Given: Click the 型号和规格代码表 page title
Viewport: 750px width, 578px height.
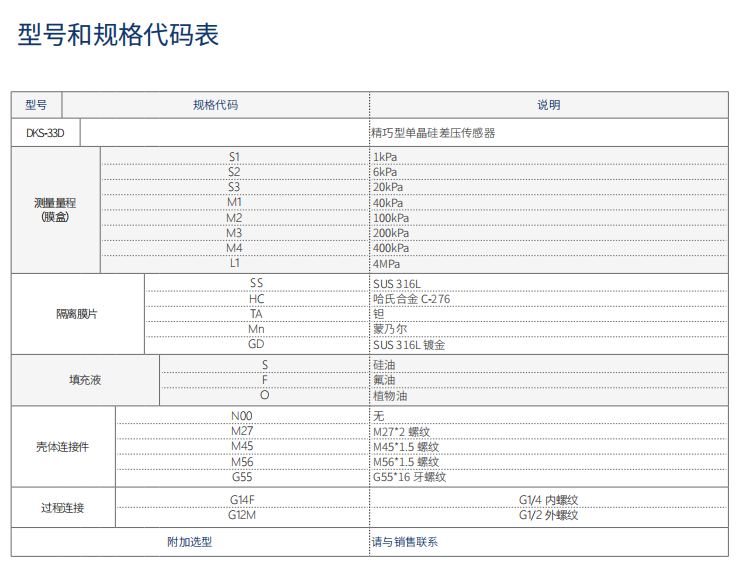Looking at the screenshot, I should [118, 36].
